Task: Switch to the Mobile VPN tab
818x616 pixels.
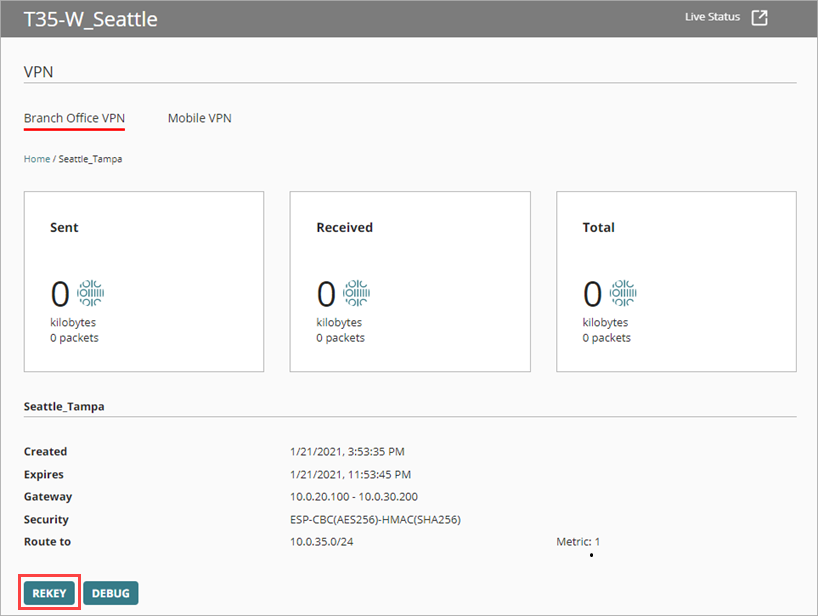Action: tap(199, 118)
